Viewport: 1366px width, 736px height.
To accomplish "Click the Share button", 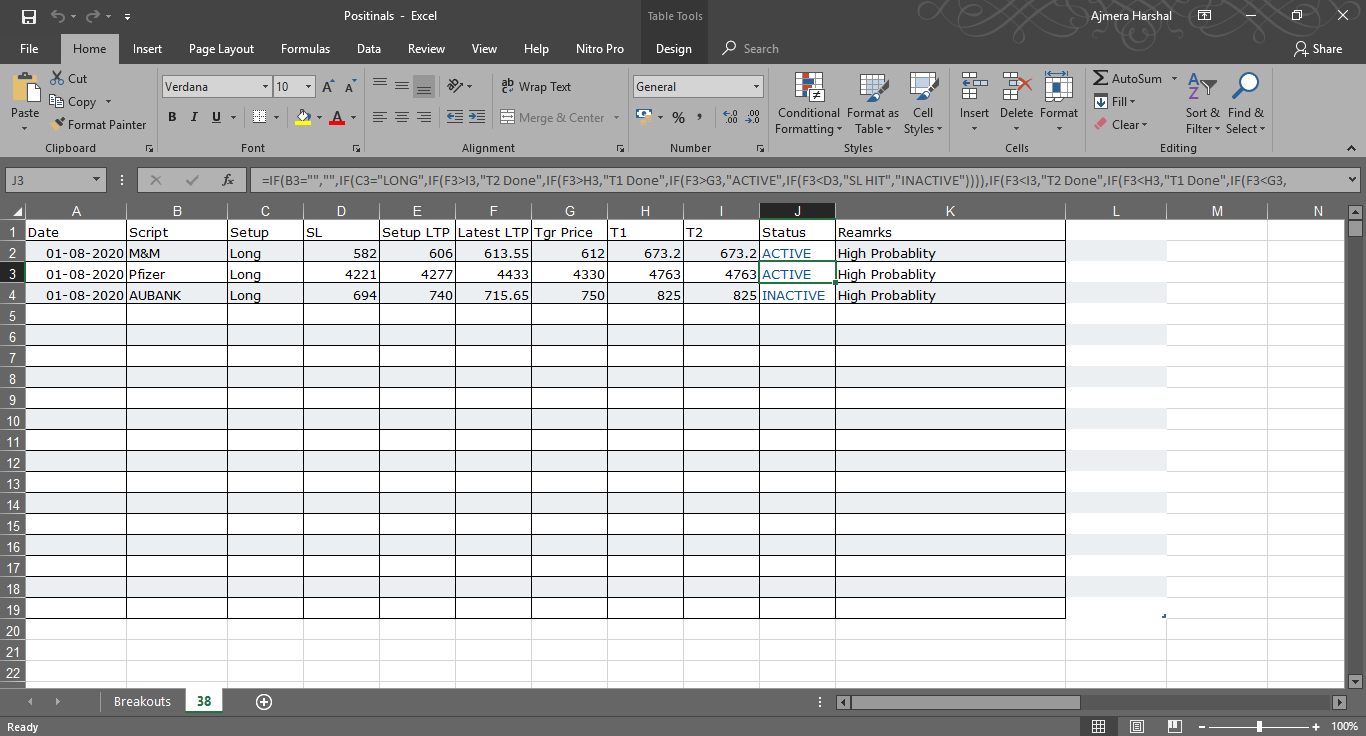I will (x=1318, y=49).
